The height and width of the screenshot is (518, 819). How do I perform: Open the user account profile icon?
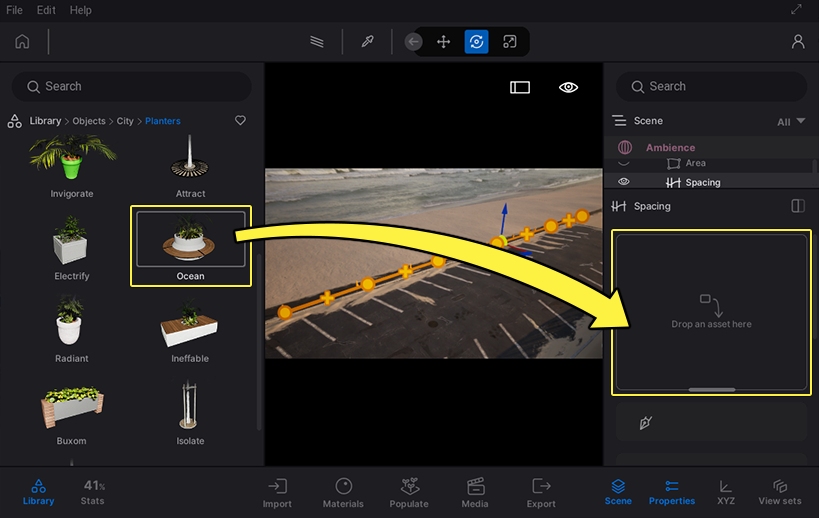797,42
